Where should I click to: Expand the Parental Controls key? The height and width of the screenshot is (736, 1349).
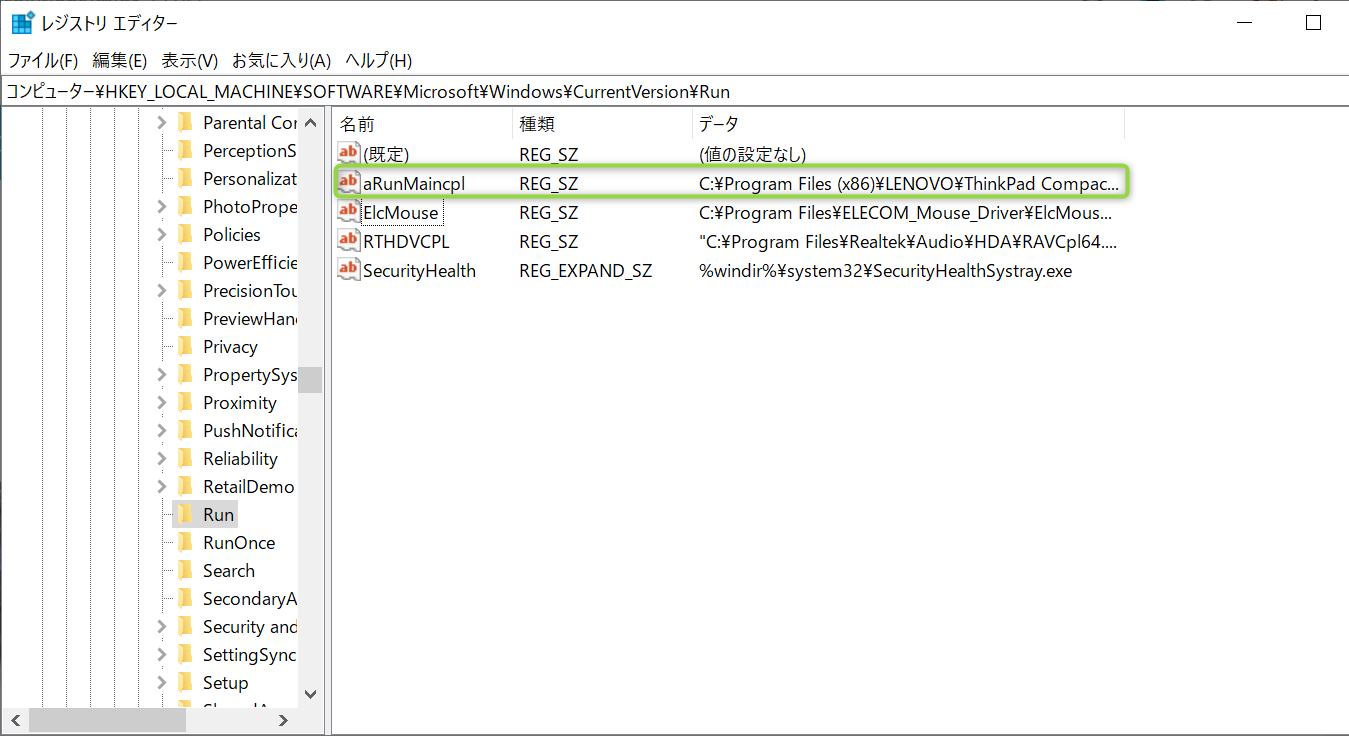(162, 123)
